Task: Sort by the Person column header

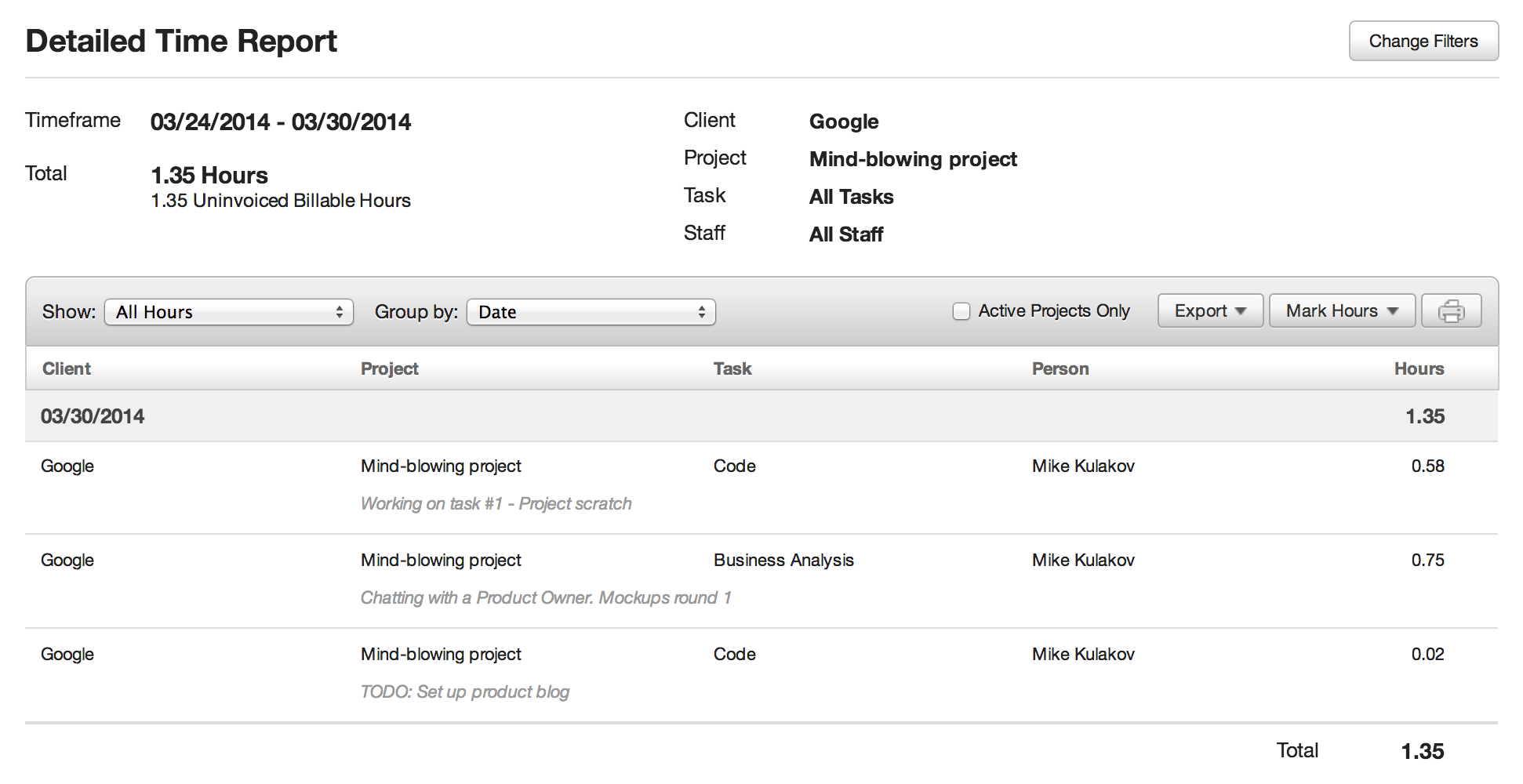Action: tap(1060, 368)
